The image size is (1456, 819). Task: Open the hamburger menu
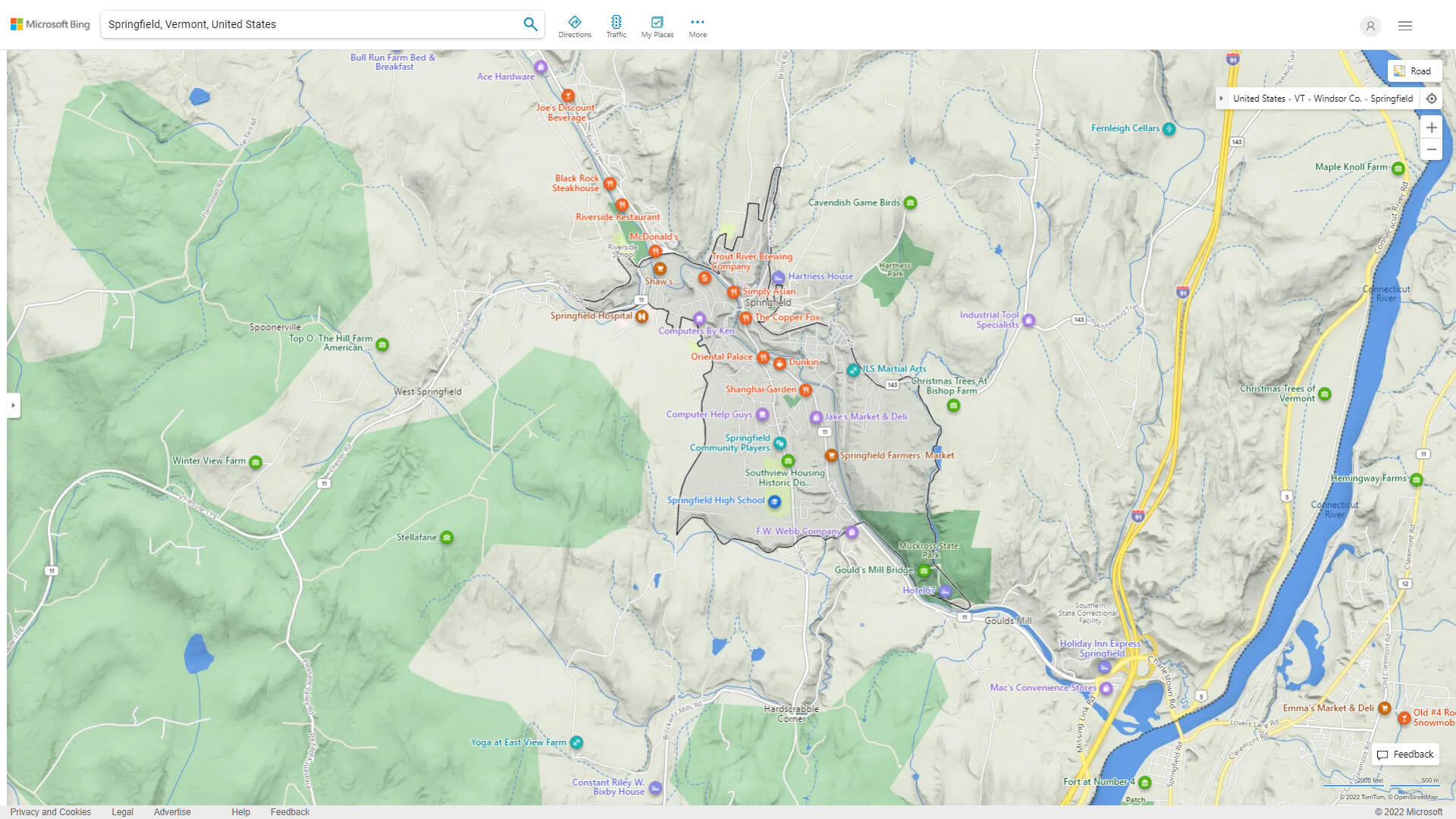coord(1404,26)
